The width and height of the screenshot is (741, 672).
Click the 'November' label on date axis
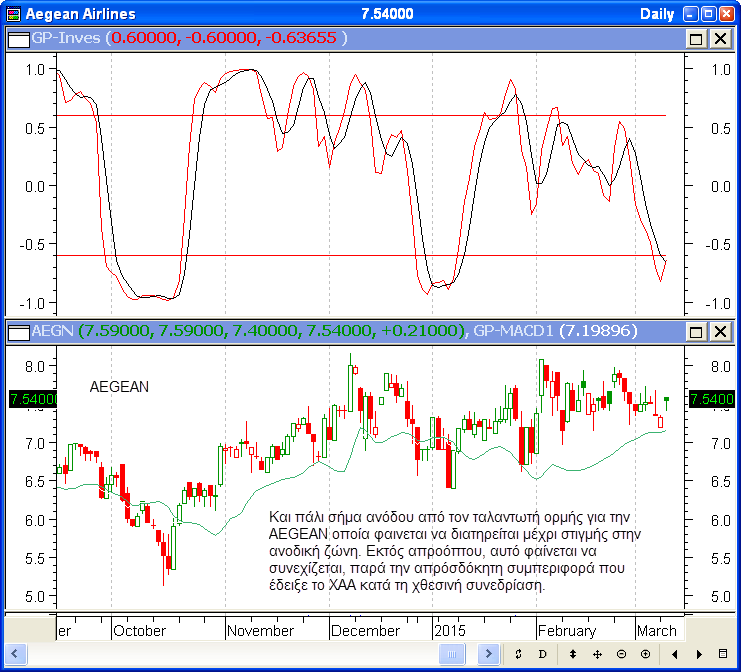click(260, 631)
